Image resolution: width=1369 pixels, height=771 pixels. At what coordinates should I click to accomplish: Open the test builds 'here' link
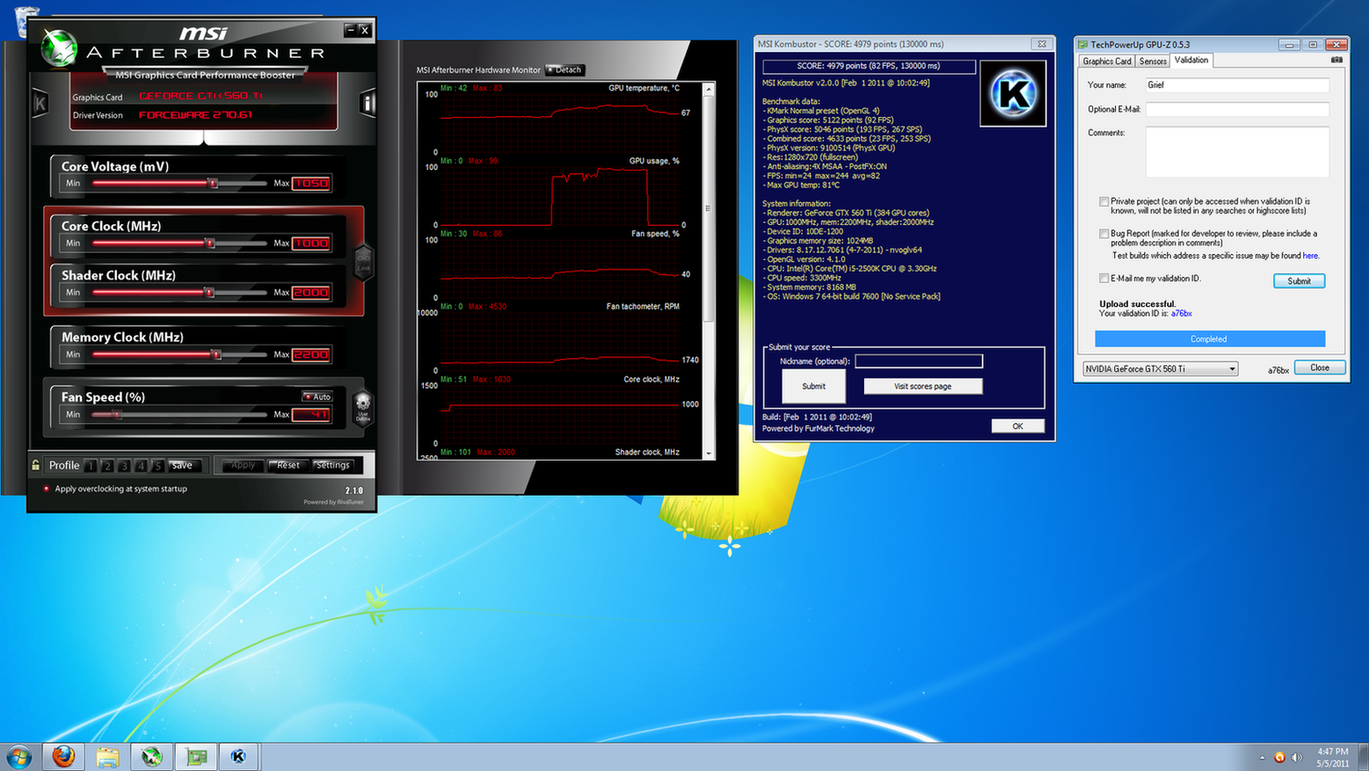coord(1310,256)
